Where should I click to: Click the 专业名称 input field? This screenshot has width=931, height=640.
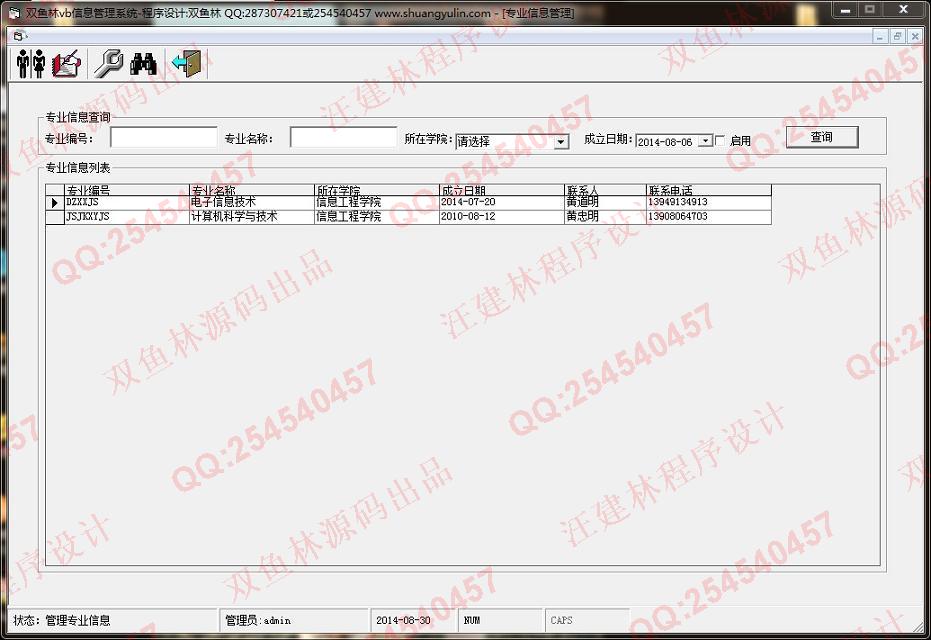(343, 137)
